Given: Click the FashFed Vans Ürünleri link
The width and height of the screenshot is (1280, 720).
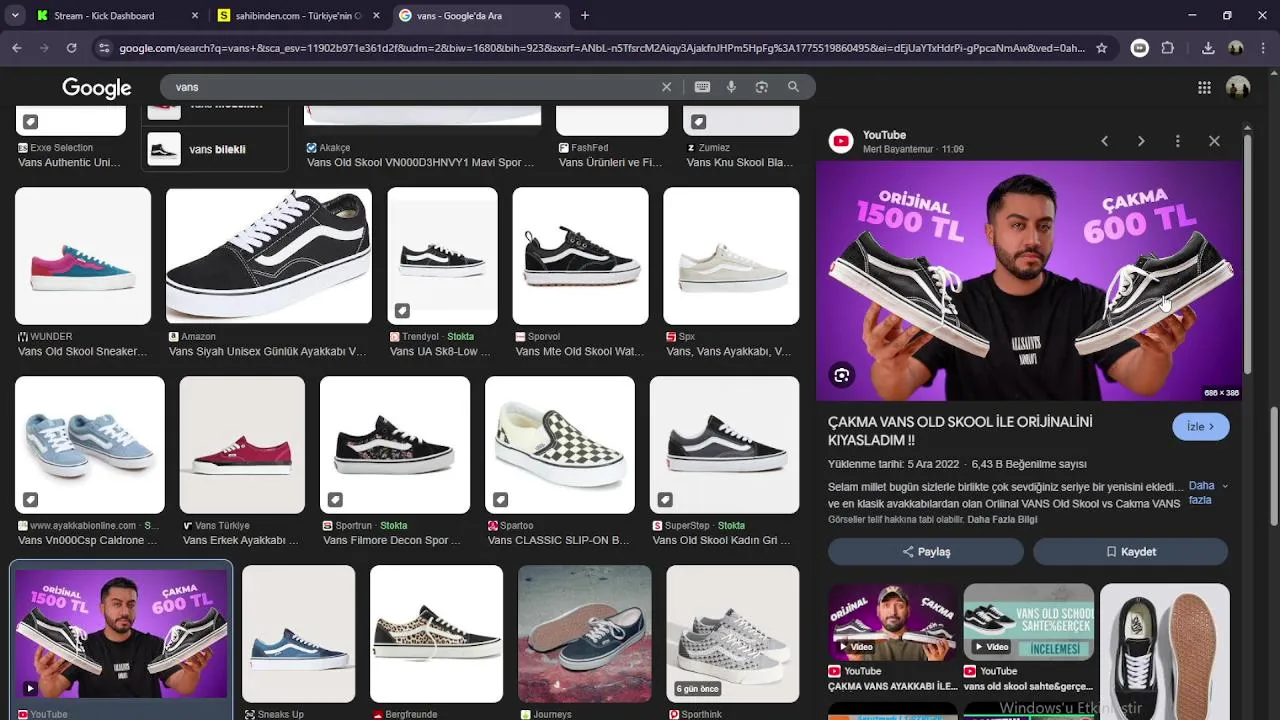Looking at the screenshot, I should coord(610,162).
